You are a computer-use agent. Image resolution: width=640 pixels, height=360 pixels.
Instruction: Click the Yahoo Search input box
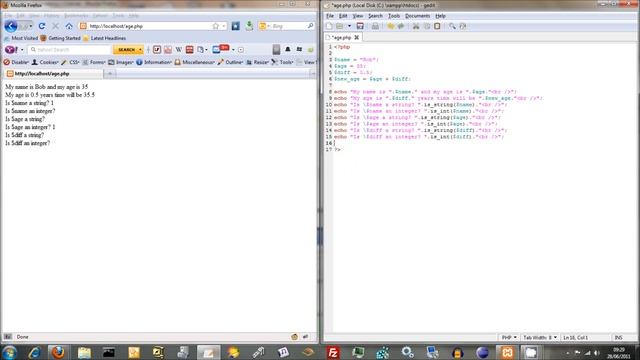tap(70, 49)
